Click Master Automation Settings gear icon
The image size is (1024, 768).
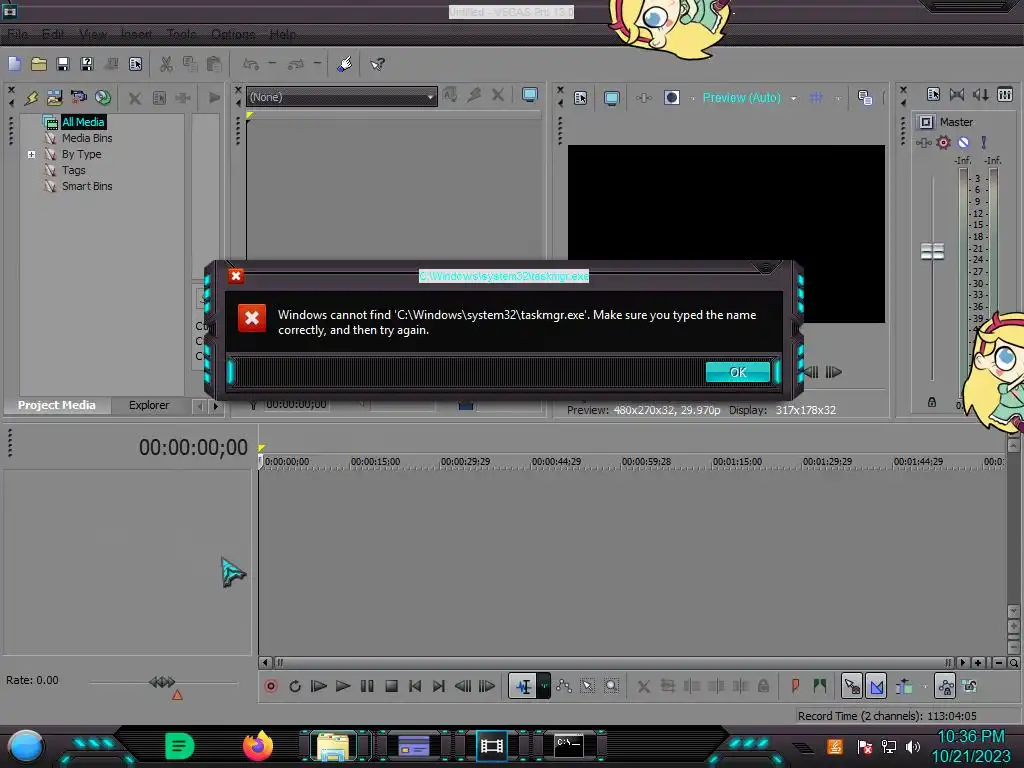(943, 142)
